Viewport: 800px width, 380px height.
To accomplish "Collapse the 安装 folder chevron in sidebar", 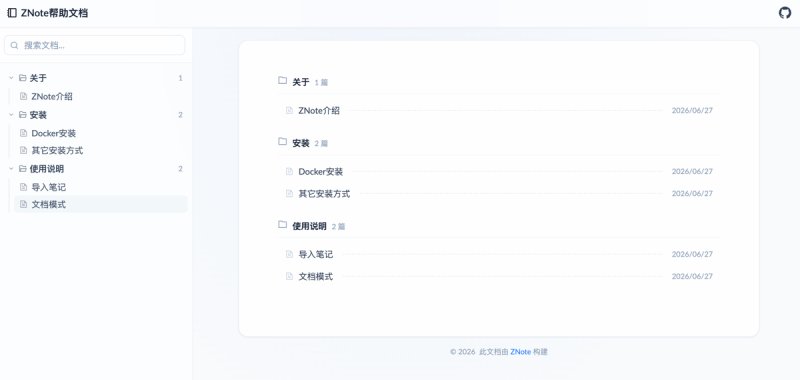I will 11,115.
